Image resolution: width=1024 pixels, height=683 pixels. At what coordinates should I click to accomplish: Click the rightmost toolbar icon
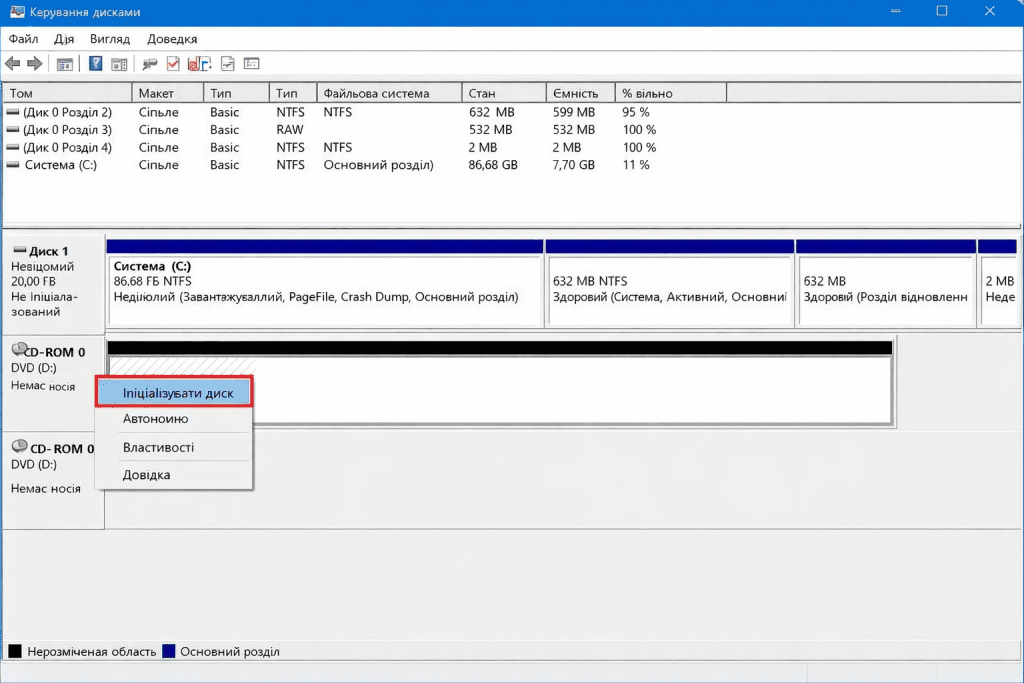[251, 64]
